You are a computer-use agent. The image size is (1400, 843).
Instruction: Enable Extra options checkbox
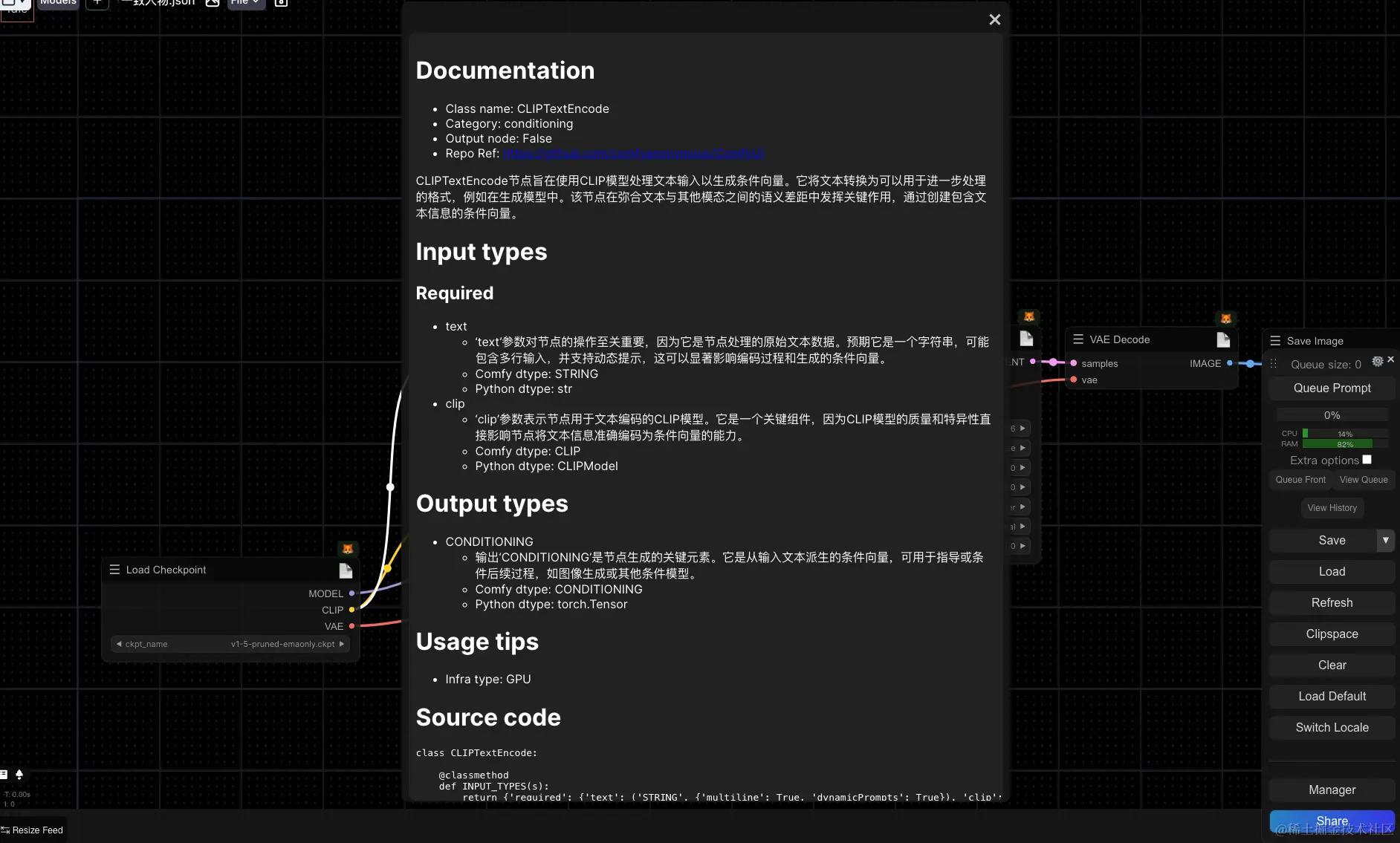pos(1367,460)
